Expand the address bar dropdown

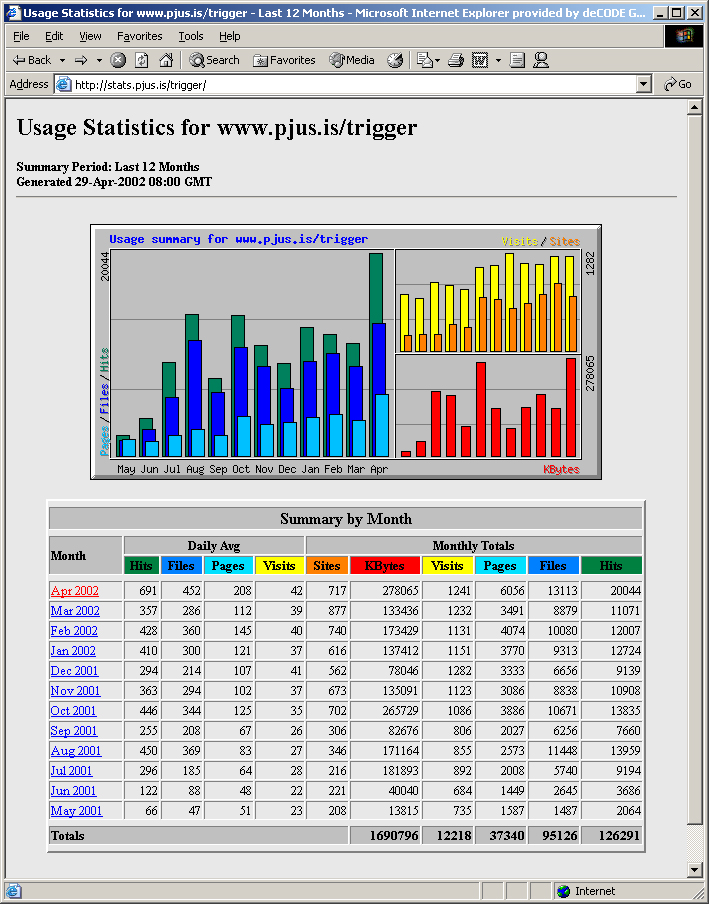pyautogui.click(x=644, y=85)
